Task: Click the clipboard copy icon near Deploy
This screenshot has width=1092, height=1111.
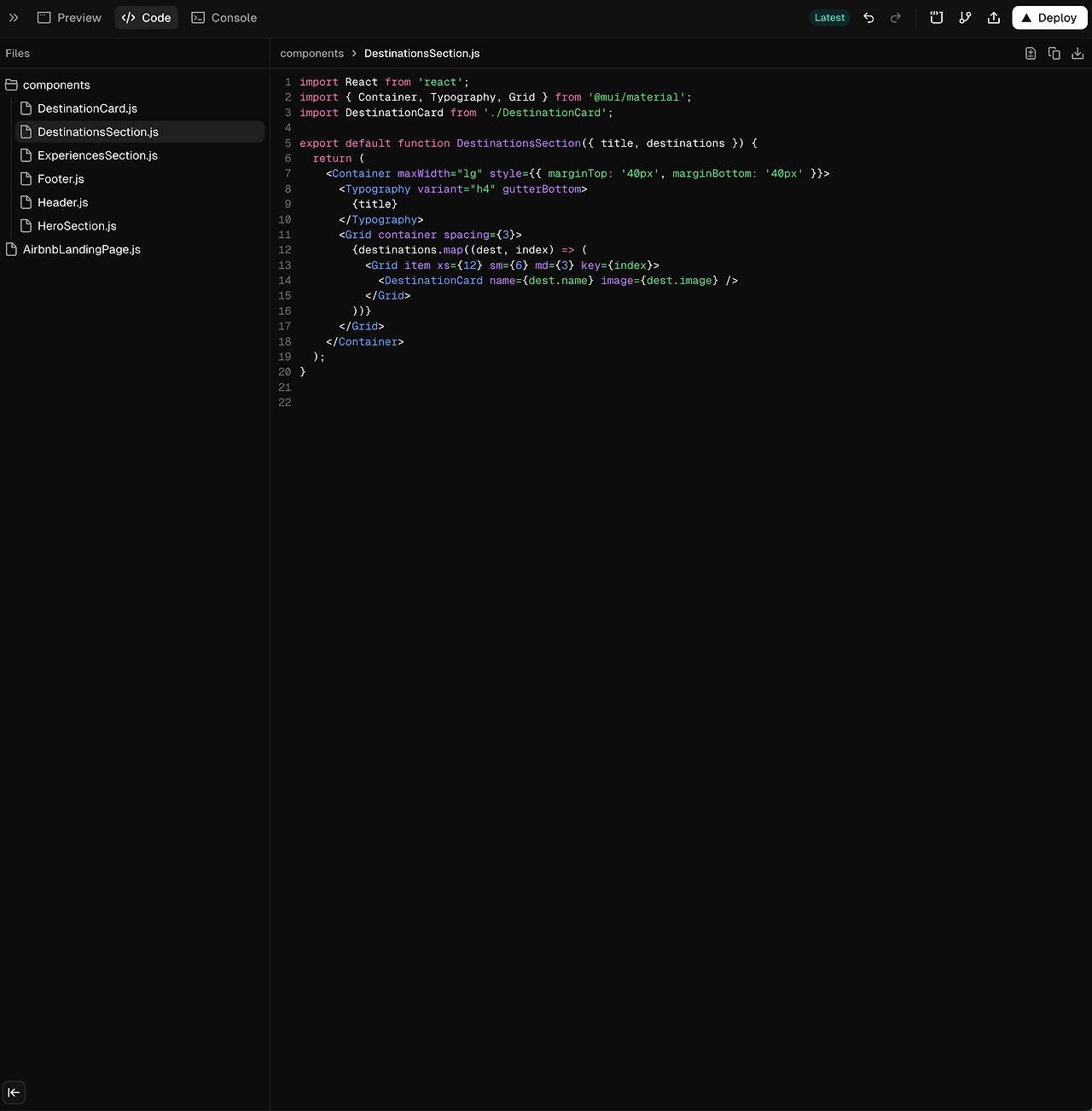Action: (936, 17)
